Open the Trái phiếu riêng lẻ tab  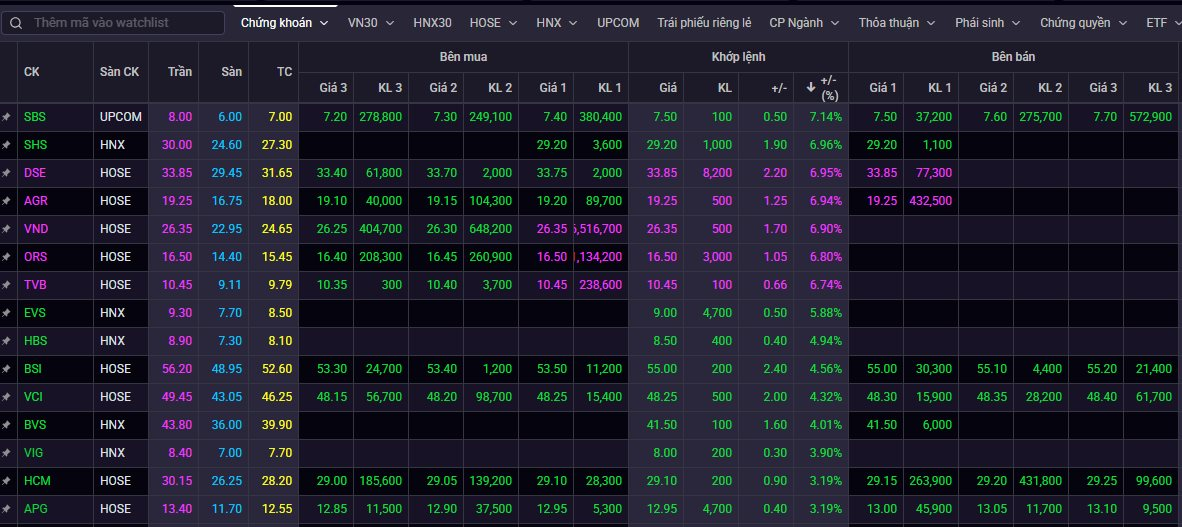coord(704,22)
